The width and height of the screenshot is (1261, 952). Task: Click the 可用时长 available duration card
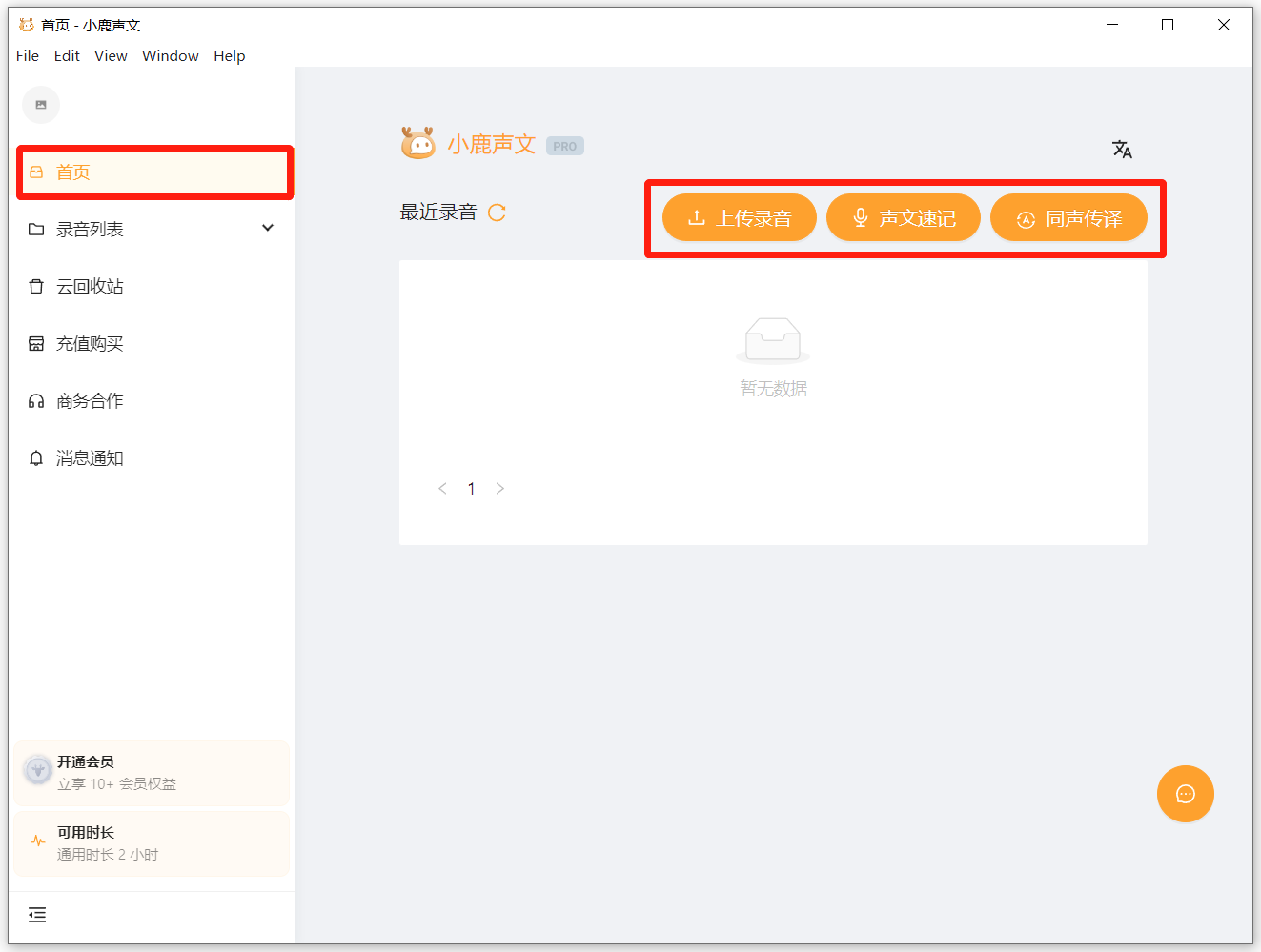click(152, 843)
